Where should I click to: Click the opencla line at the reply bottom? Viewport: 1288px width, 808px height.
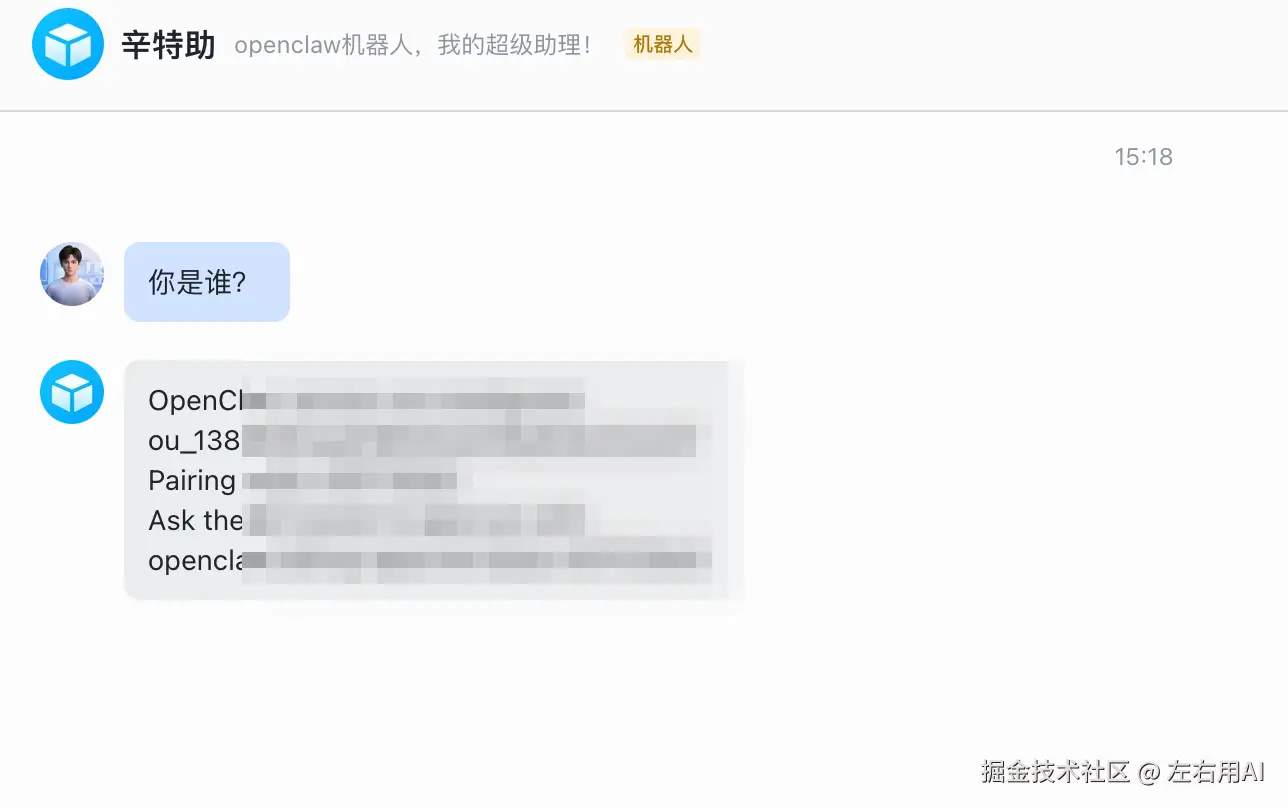429,560
